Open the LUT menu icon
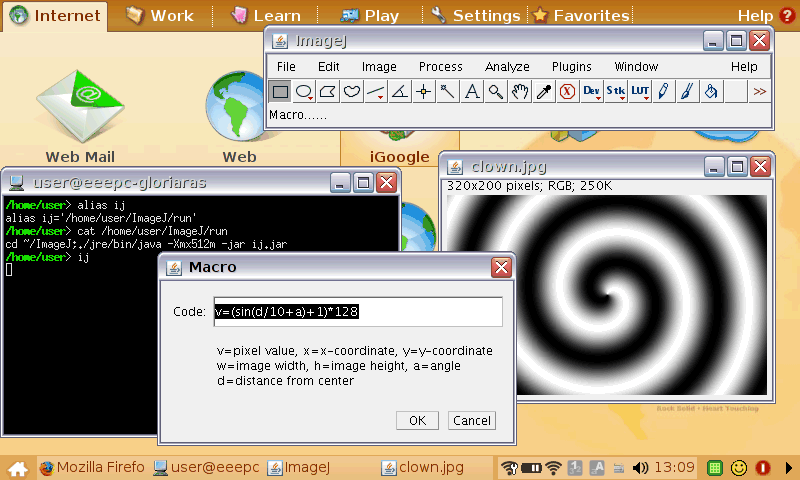800x480 pixels. click(640, 92)
